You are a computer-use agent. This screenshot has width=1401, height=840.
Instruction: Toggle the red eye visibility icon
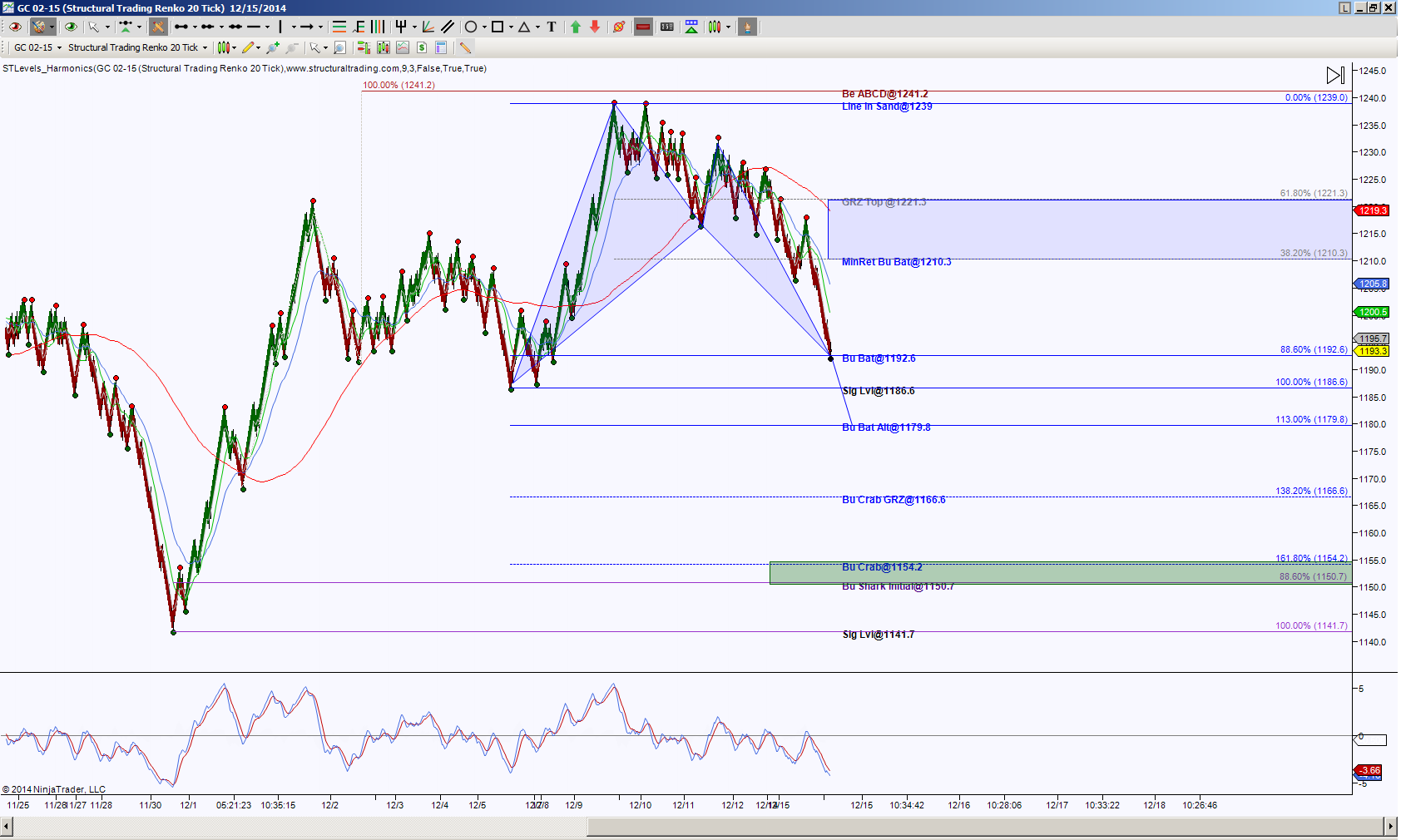pos(15,27)
